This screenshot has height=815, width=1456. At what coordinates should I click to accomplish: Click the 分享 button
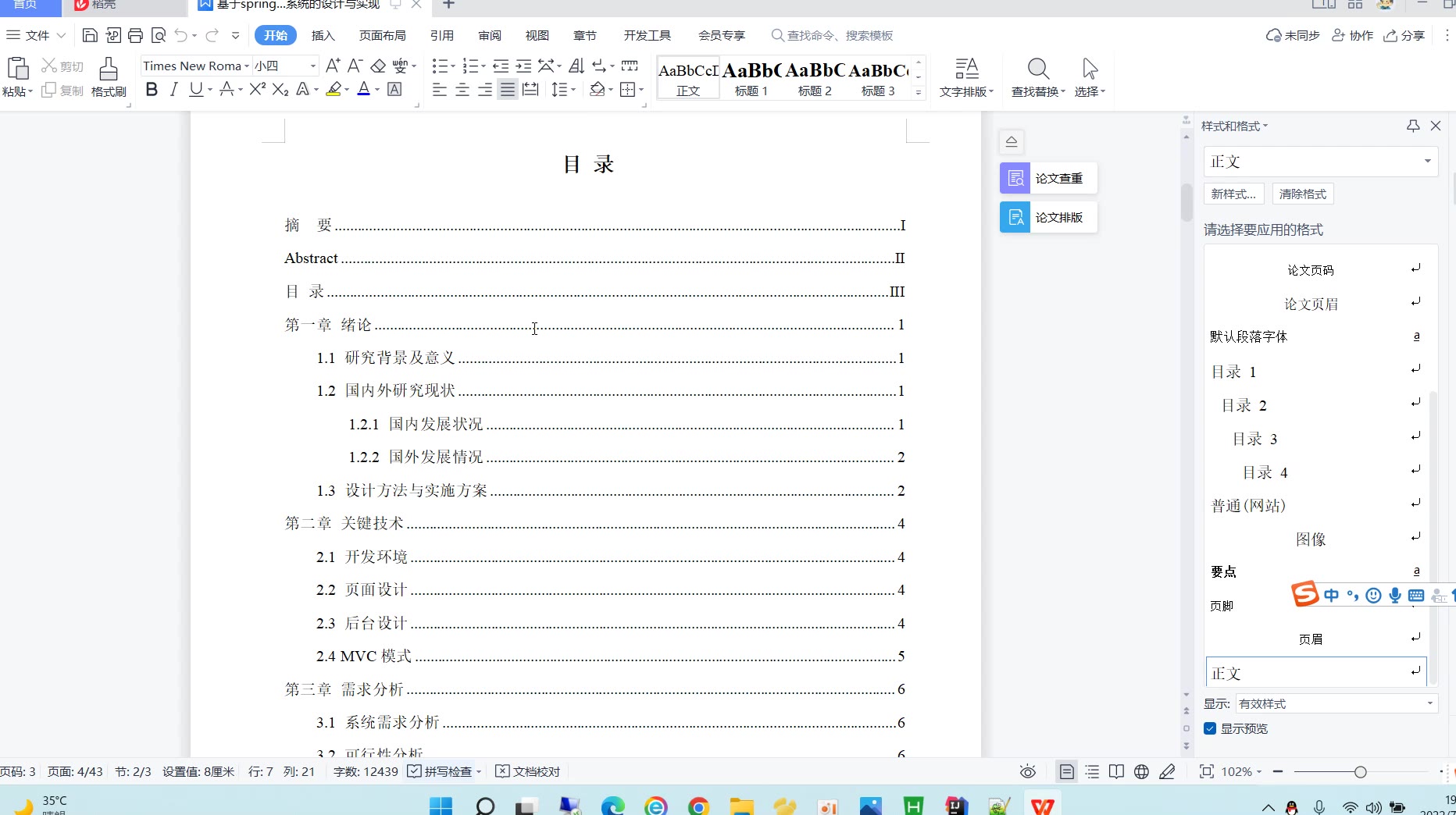(1404, 35)
